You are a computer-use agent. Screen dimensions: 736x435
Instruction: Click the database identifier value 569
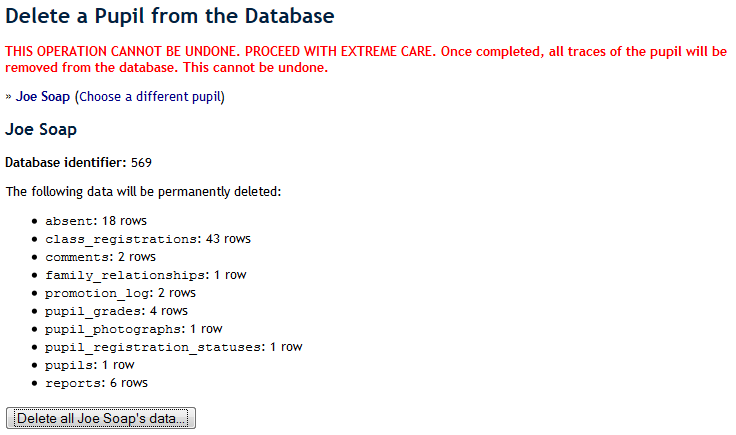pyautogui.click(x=141, y=162)
